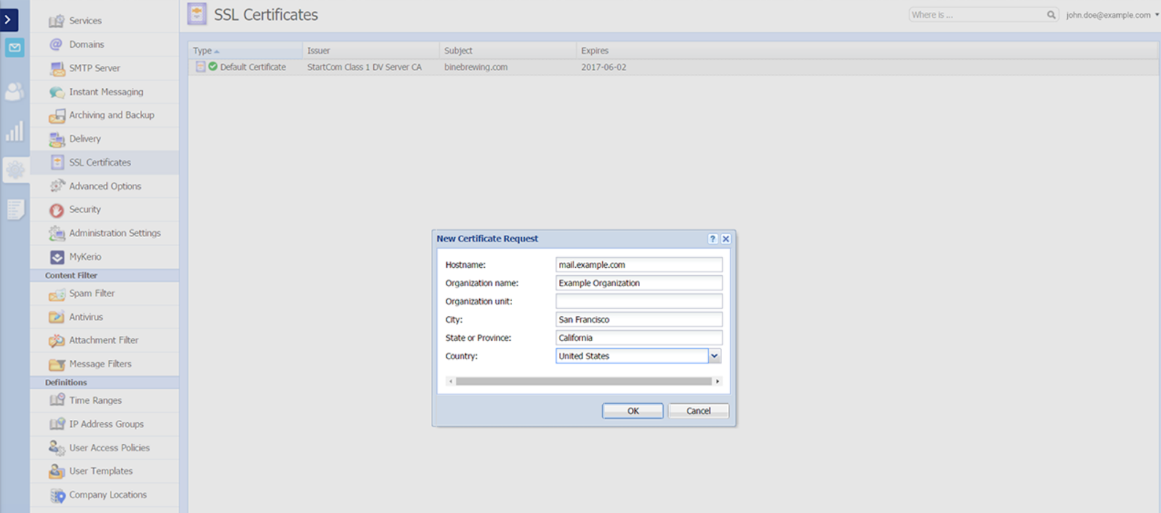Open the accounts users section icon
Image resolution: width=1161 pixels, height=513 pixels.
pyautogui.click(x=14, y=92)
